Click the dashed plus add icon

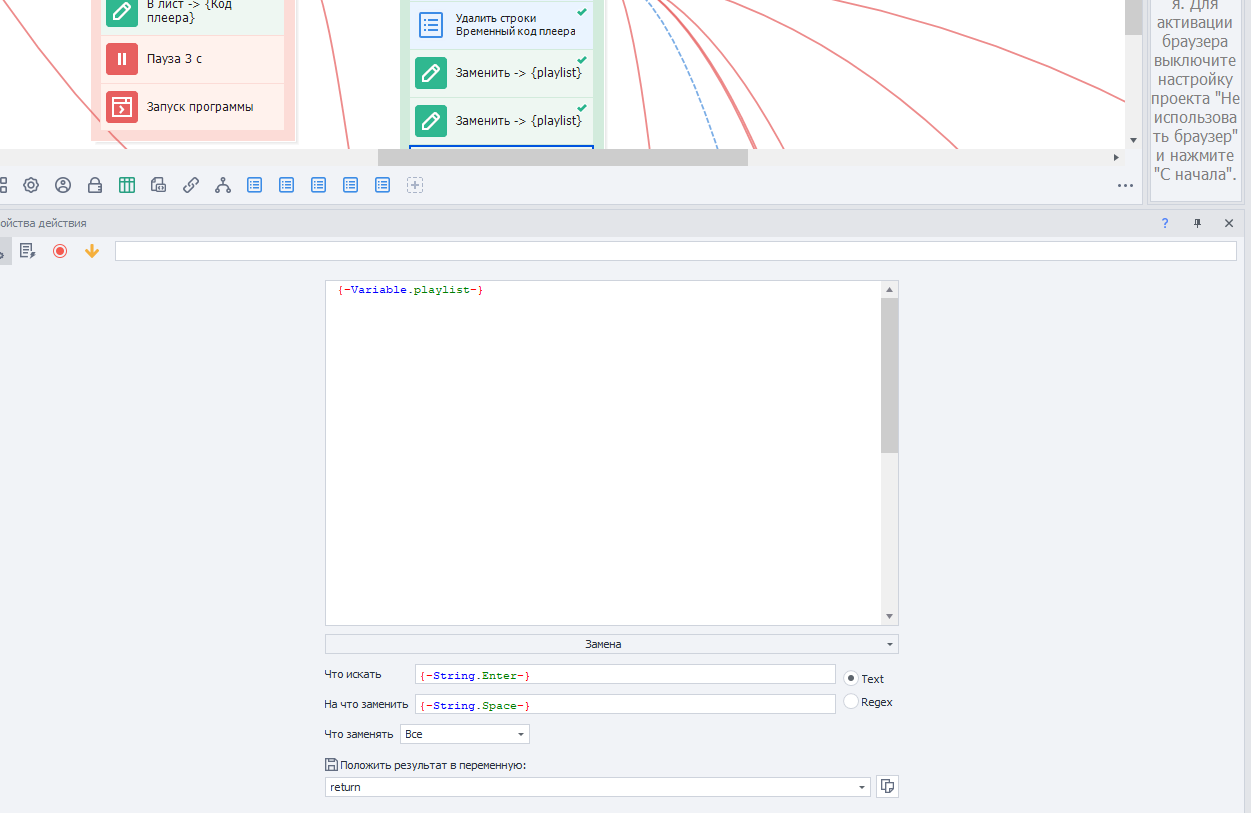[x=415, y=185]
